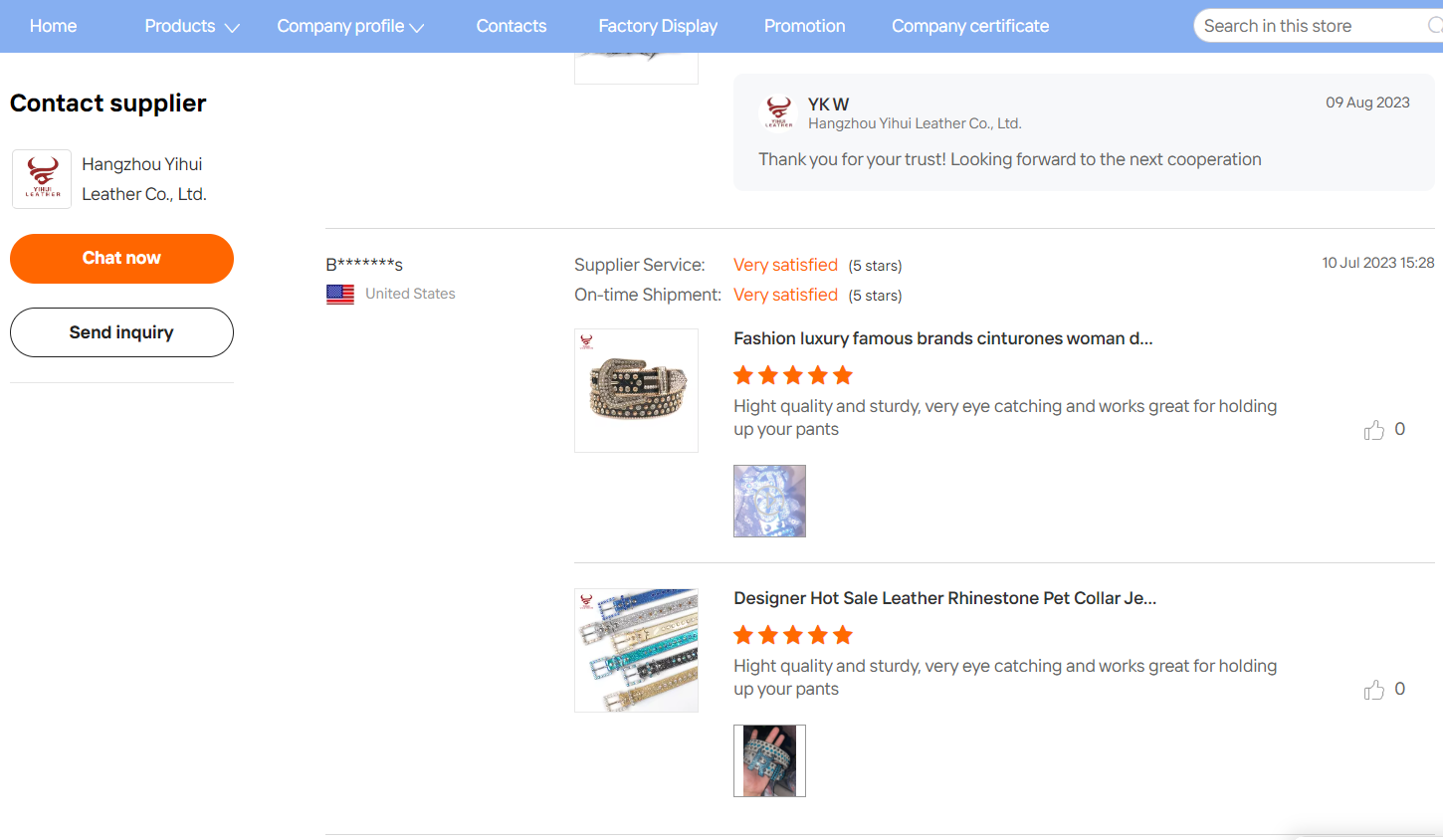Click the five-star rating of cinturones belt review

click(793, 375)
